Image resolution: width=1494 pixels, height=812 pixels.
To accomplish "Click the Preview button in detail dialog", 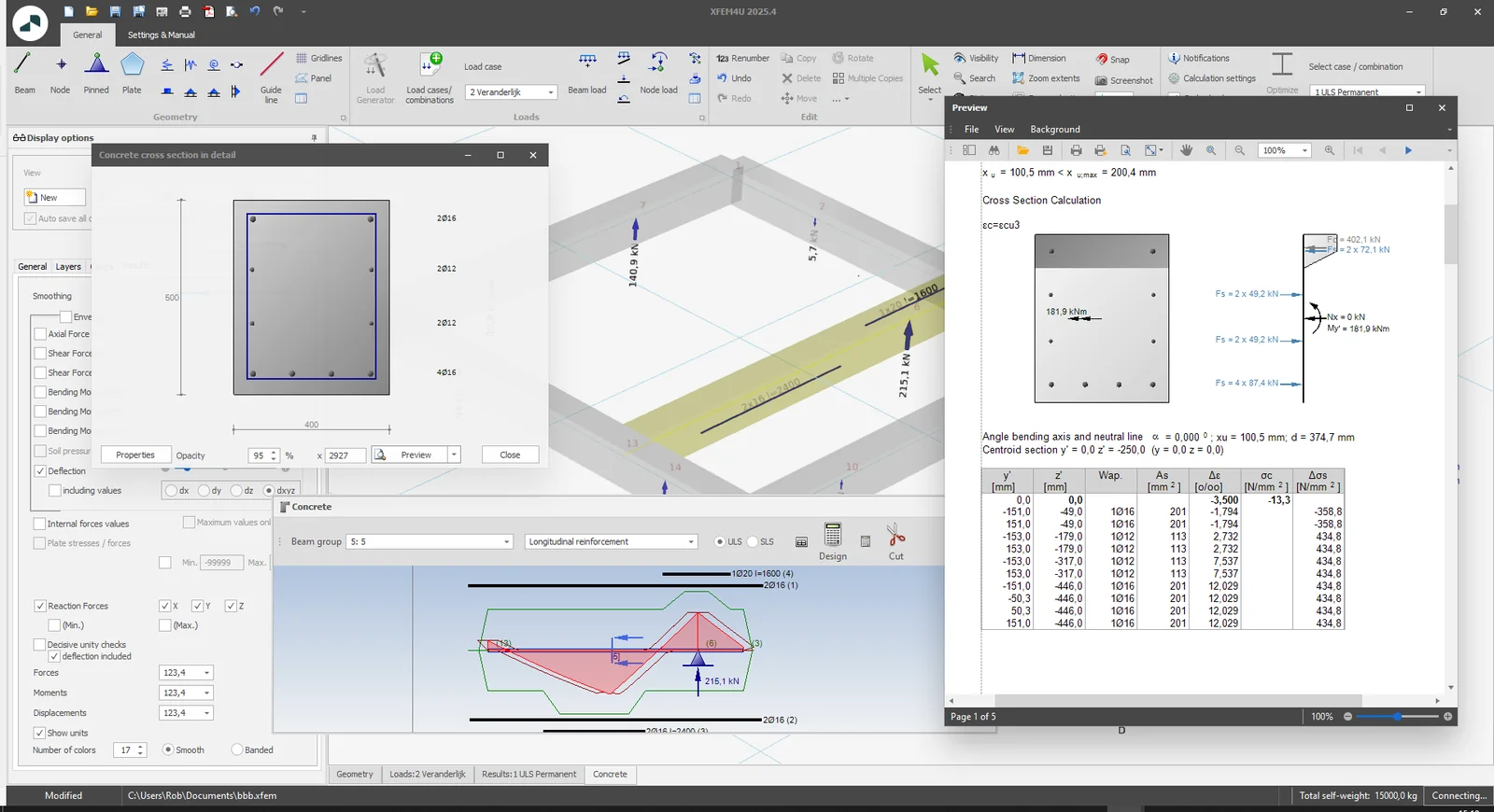I will click(410, 455).
